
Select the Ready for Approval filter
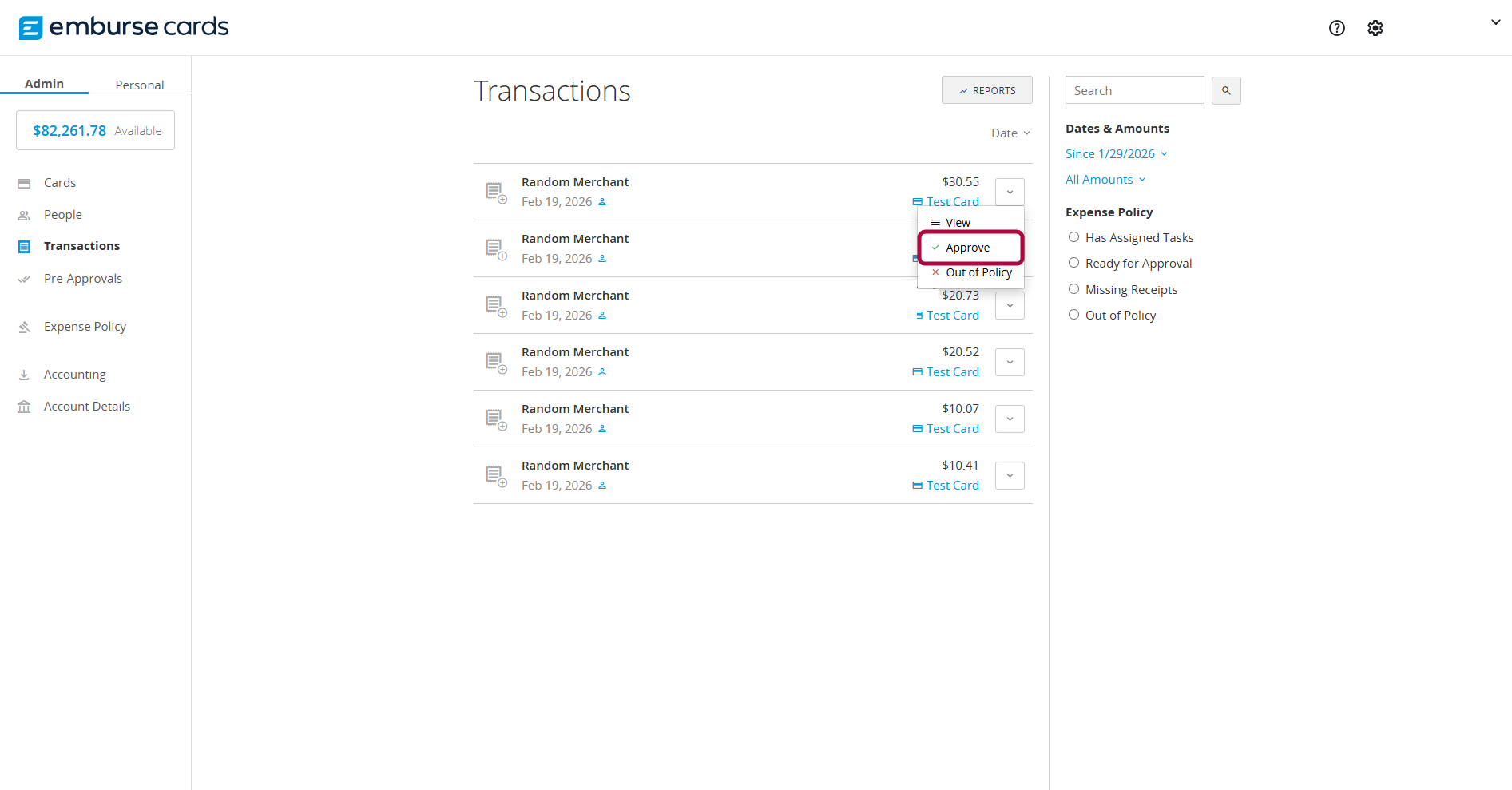[x=1073, y=263]
